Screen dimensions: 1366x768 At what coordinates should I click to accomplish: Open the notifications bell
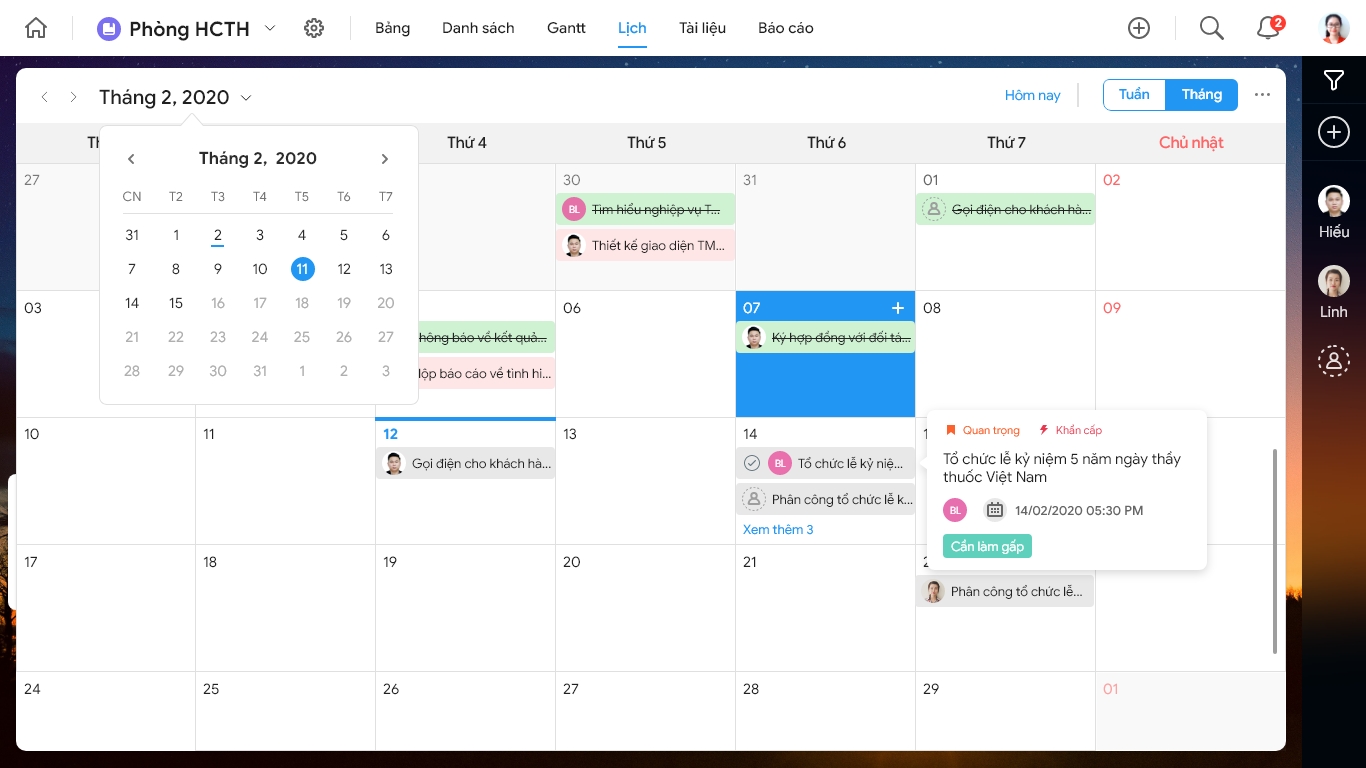click(x=1269, y=28)
